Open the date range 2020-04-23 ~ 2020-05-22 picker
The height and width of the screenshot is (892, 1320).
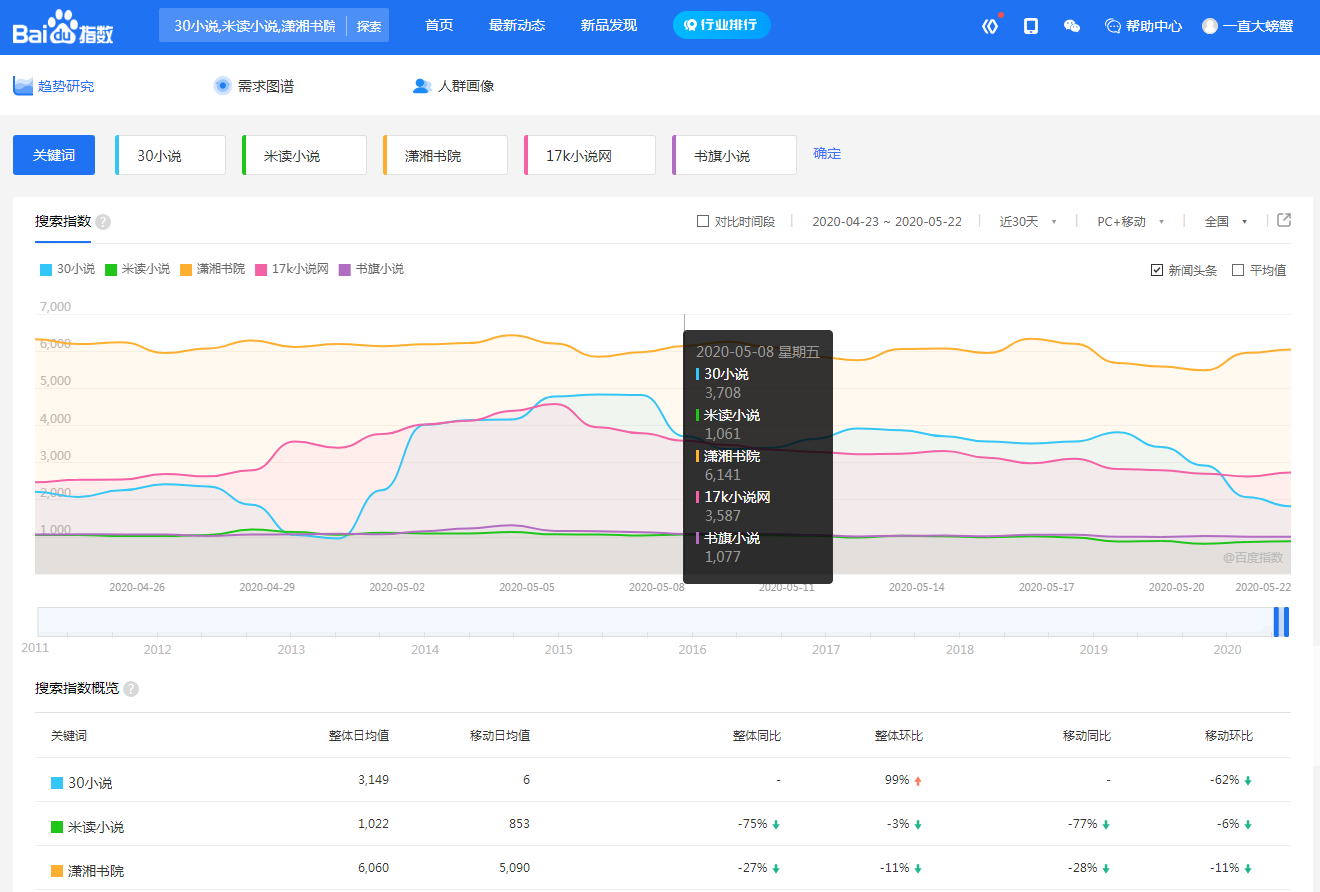[x=886, y=221]
